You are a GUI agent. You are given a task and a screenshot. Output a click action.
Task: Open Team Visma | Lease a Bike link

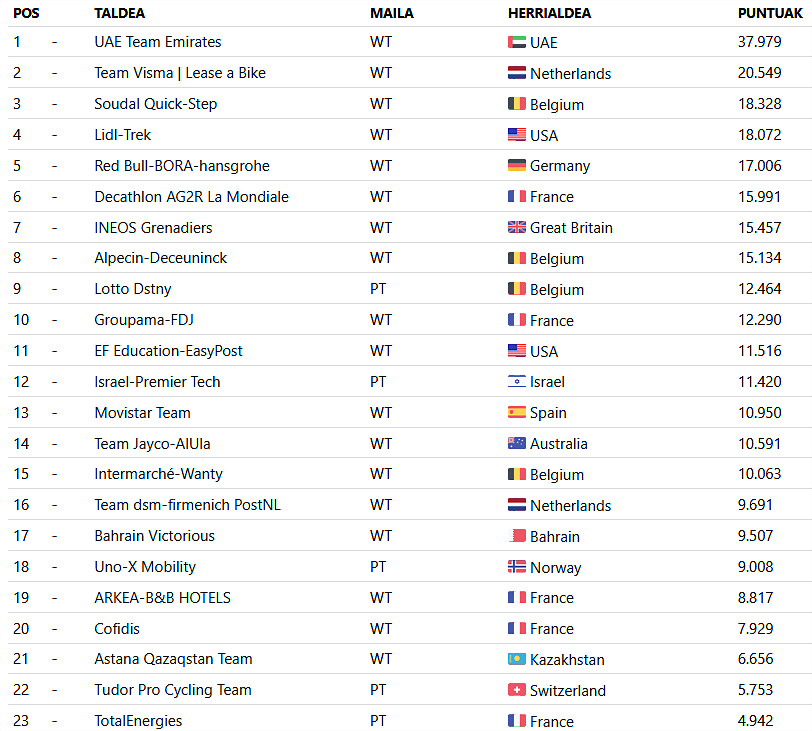pyautogui.click(x=180, y=73)
